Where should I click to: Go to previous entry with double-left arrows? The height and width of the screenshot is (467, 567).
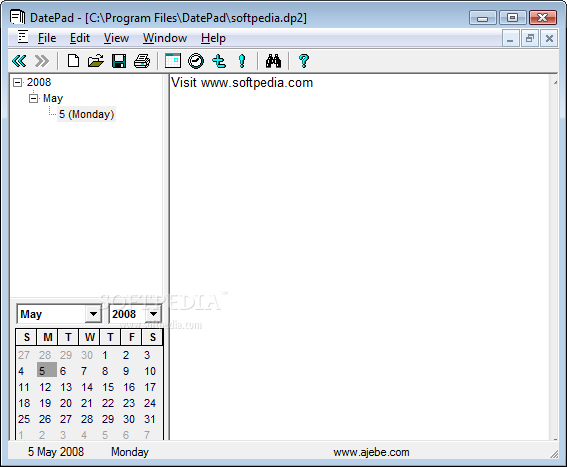click(19, 61)
